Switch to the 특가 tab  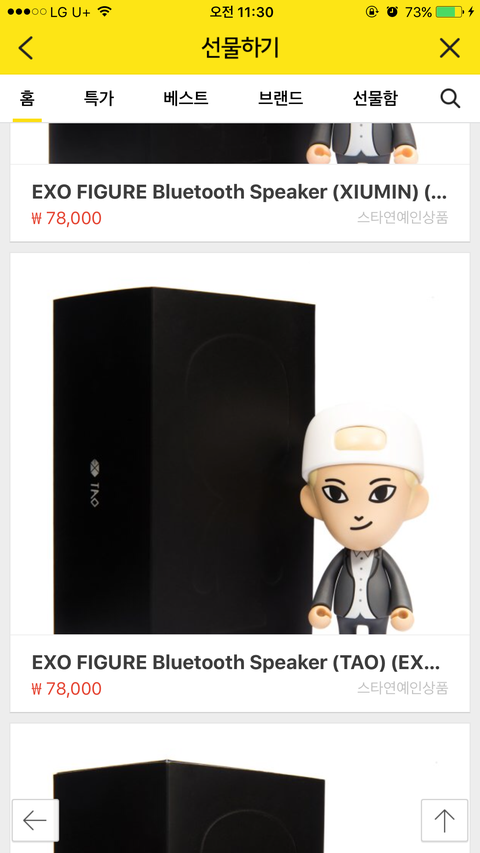point(99,98)
